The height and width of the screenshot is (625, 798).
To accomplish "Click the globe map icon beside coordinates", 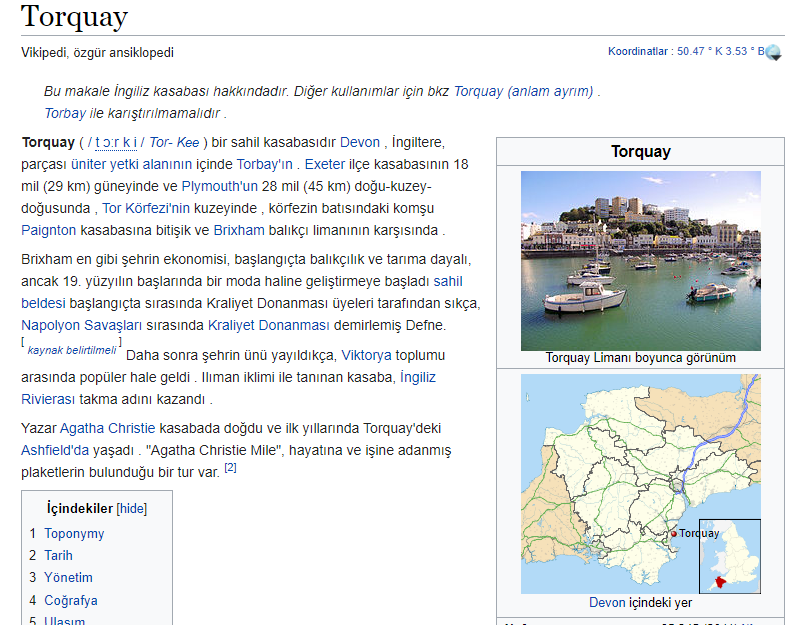I will point(773,52).
